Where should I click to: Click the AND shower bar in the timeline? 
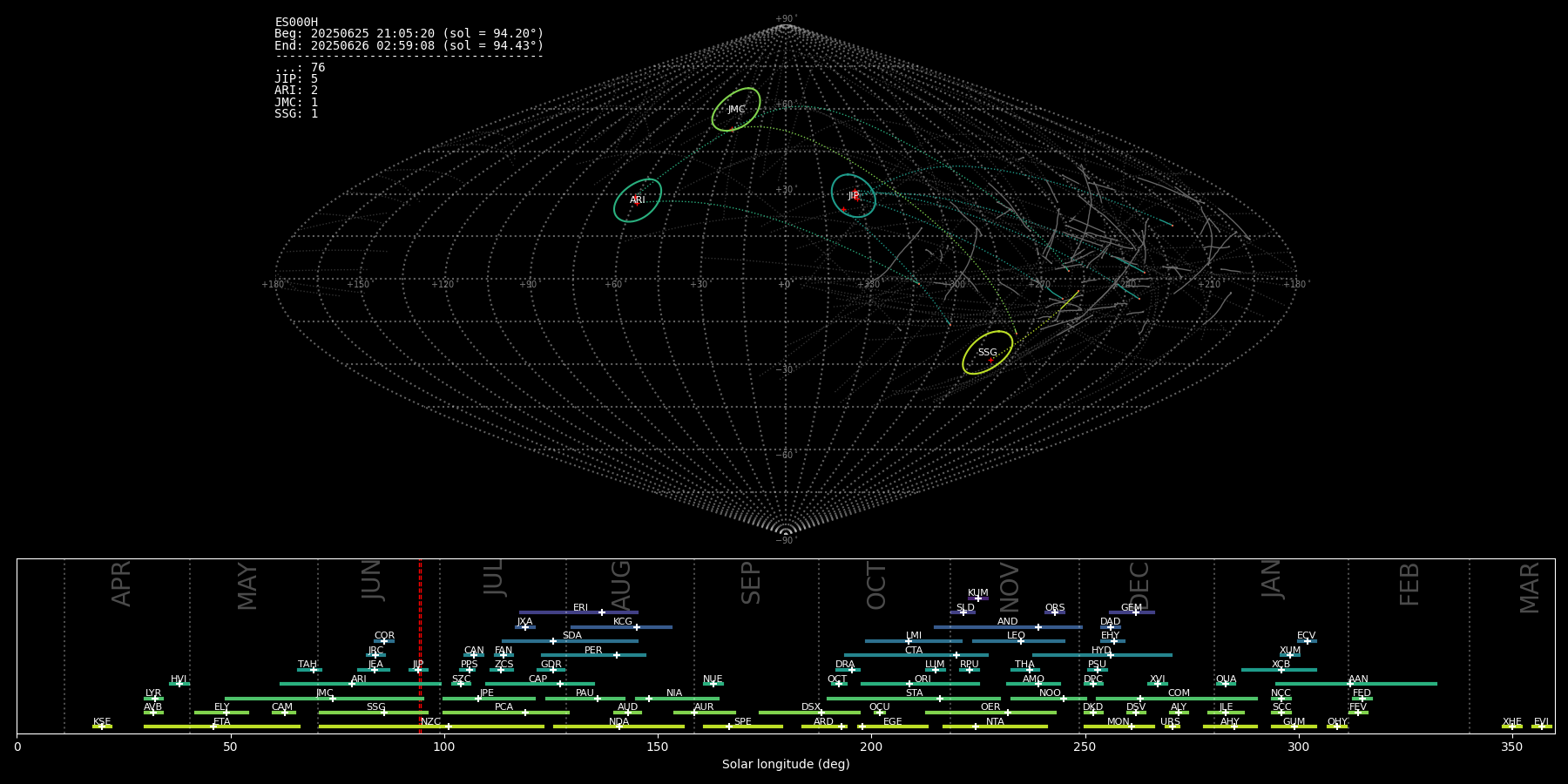(1008, 627)
